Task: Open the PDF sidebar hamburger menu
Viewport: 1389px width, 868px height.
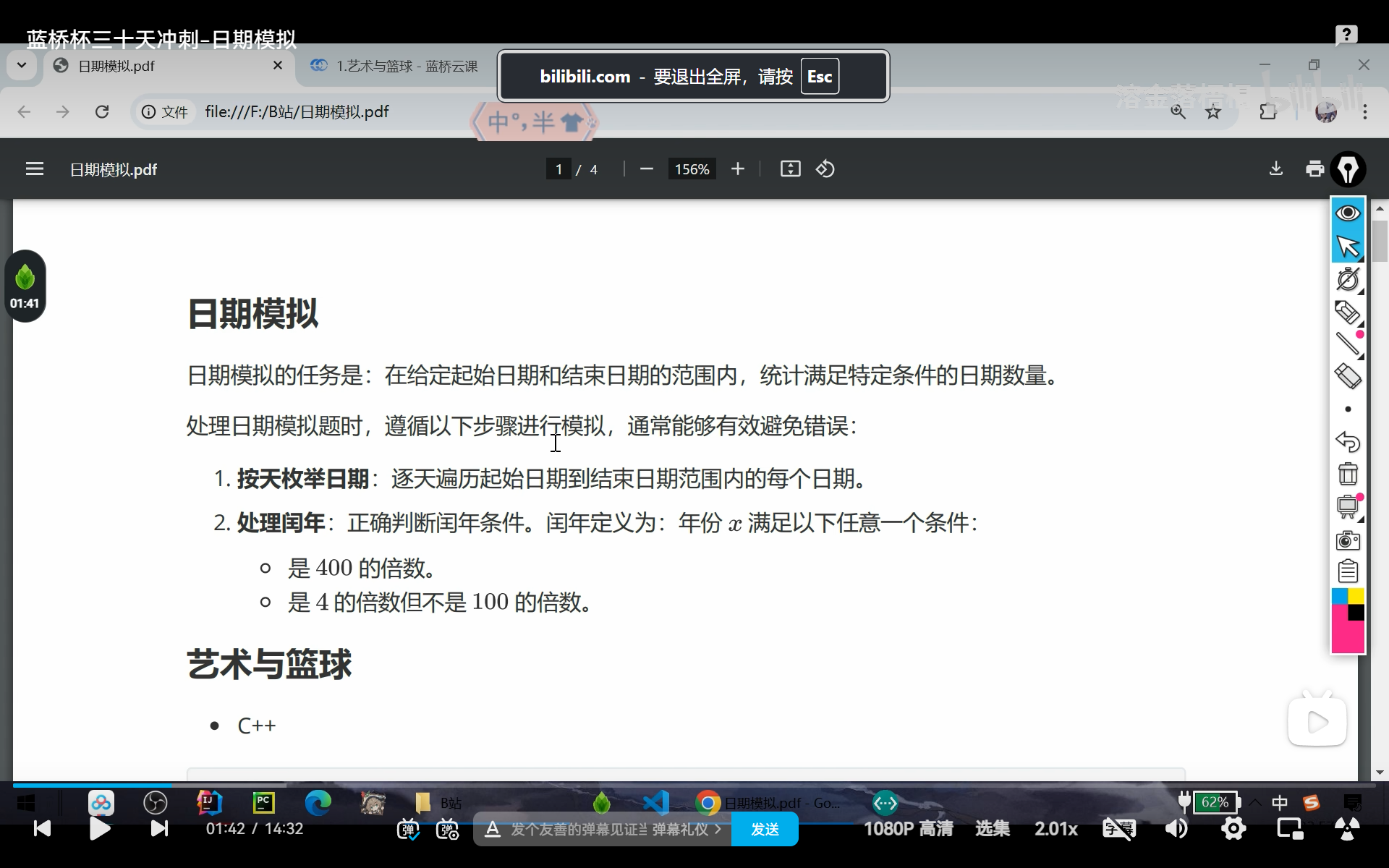Action: pyautogui.click(x=35, y=169)
